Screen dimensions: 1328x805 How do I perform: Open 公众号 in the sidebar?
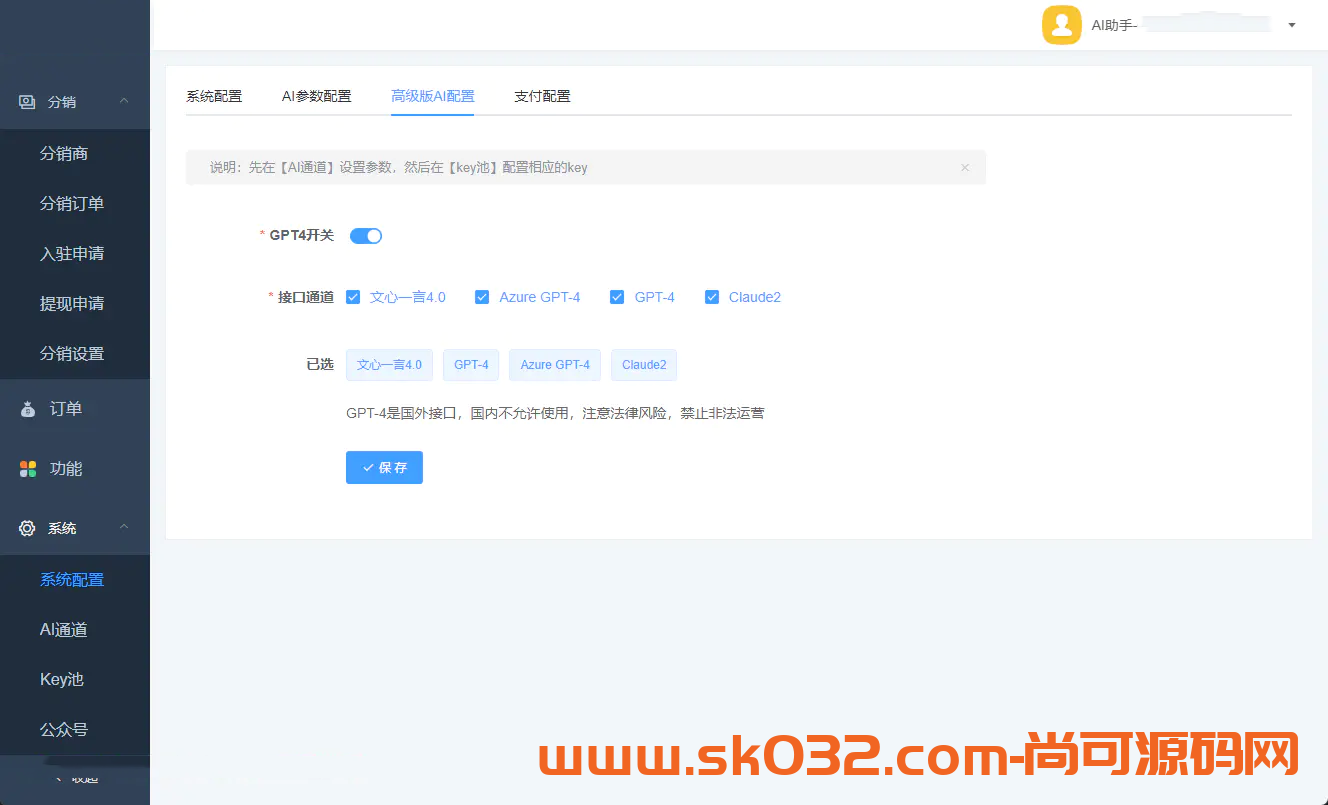(75, 730)
